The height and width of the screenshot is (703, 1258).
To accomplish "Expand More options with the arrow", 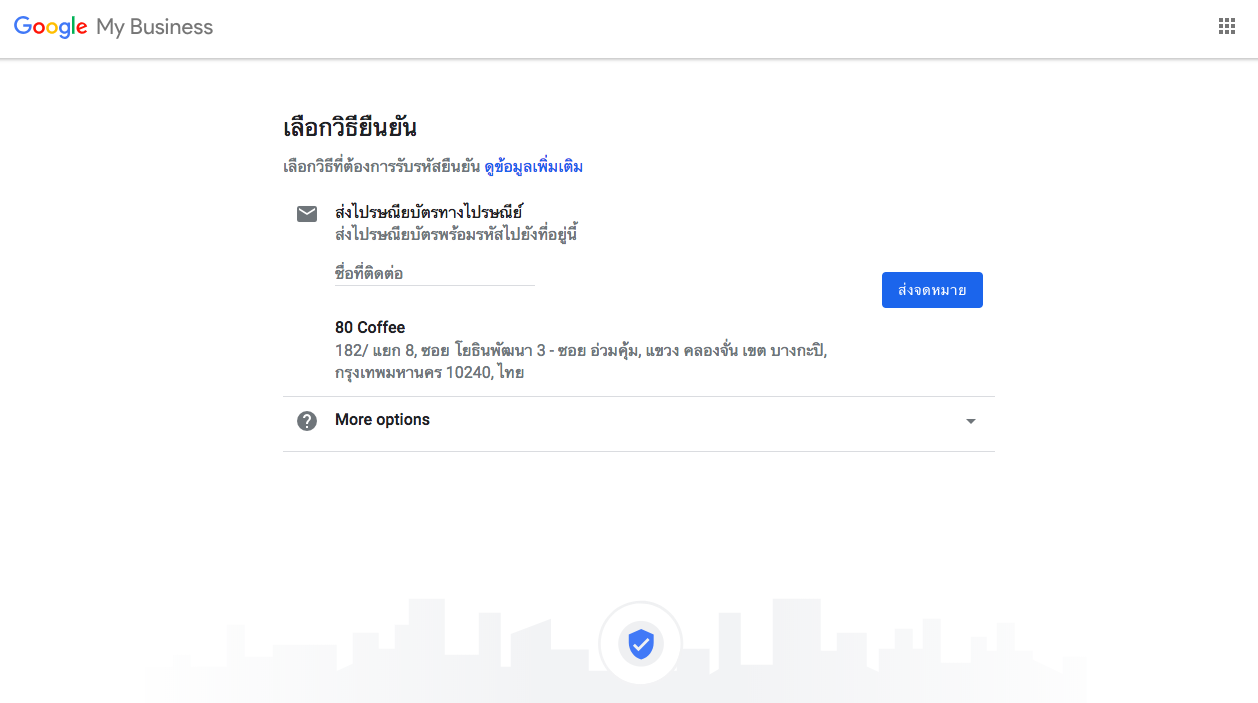I will pos(970,421).
